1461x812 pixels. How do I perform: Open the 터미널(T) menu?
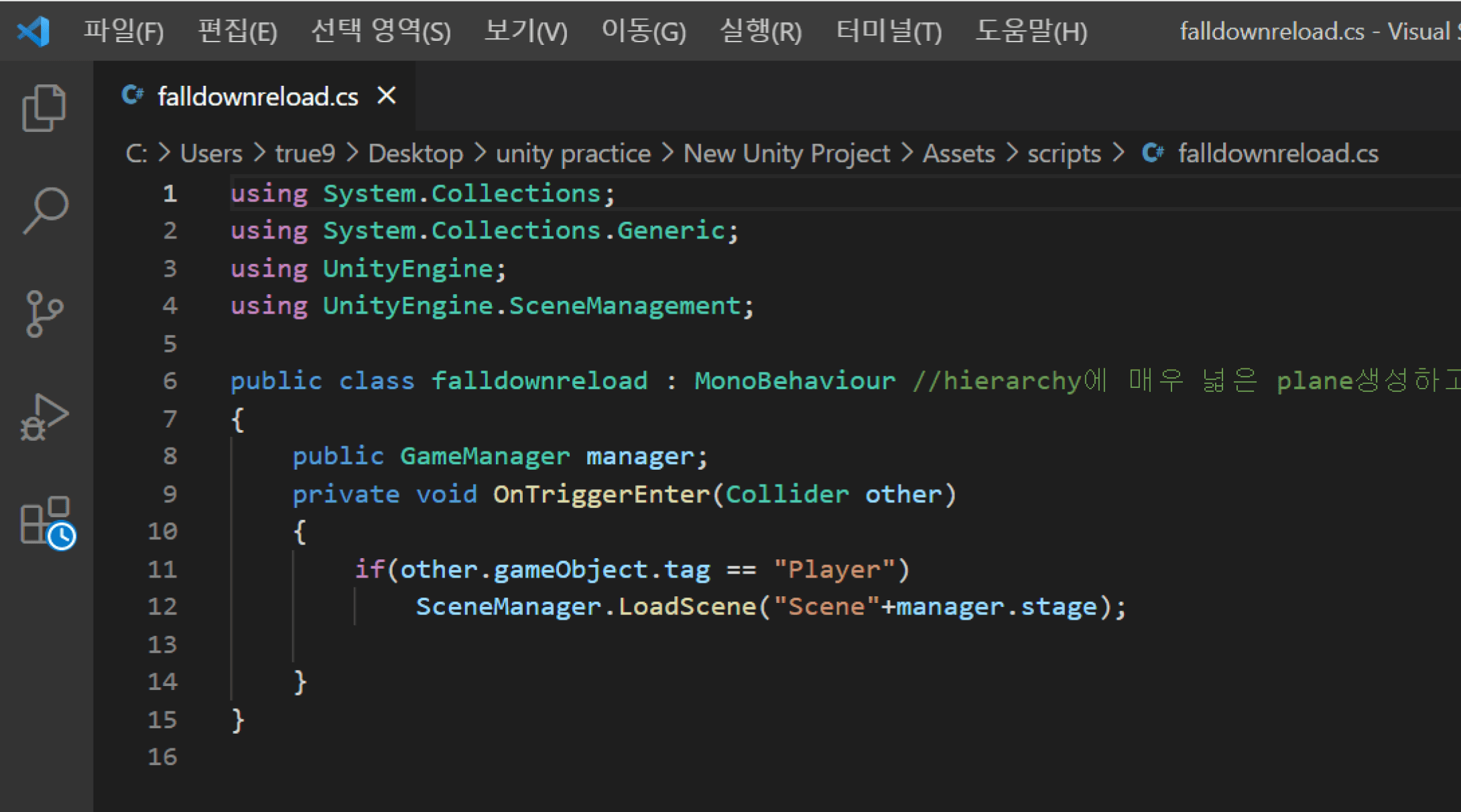coord(889,31)
